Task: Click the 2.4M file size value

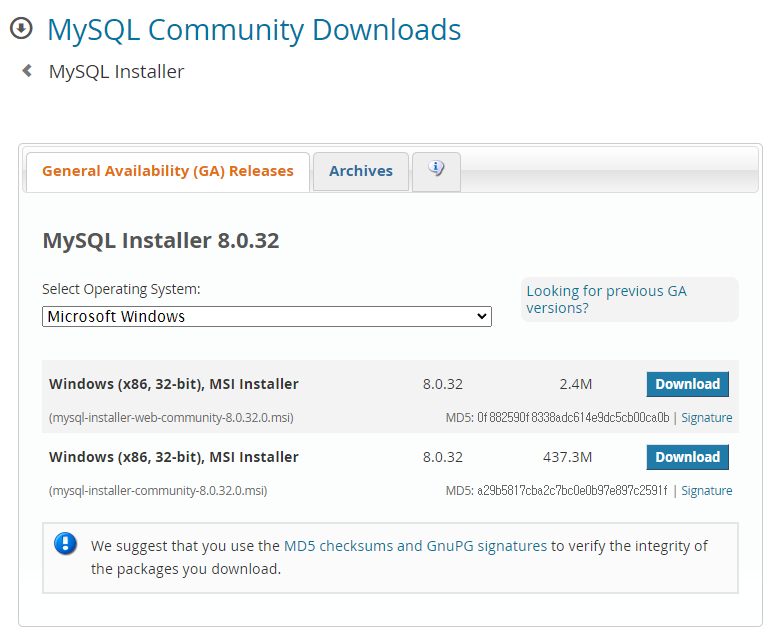Action: (x=576, y=384)
